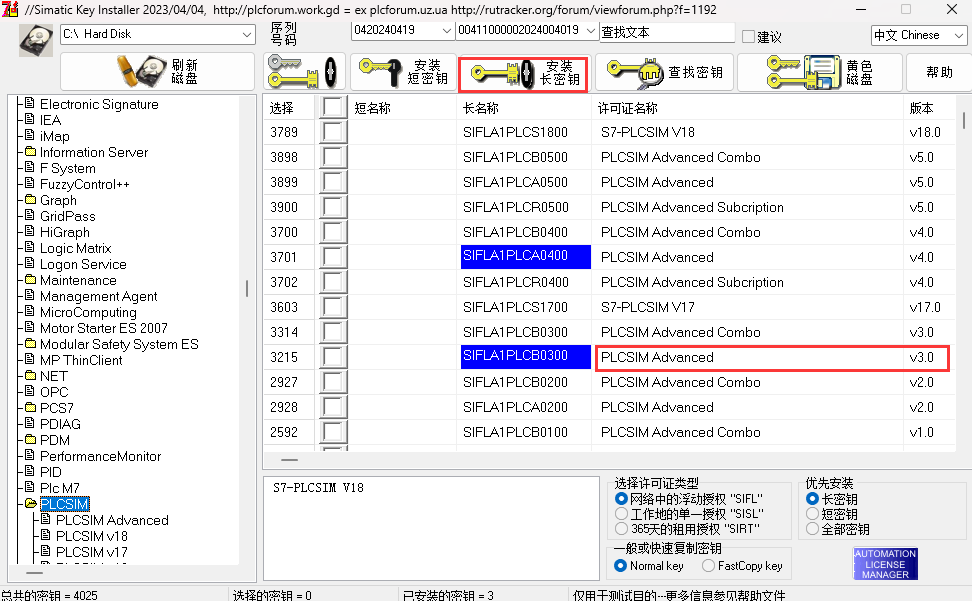
Task: Click the 许可证名称 column header
Action: [x=627, y=108]
